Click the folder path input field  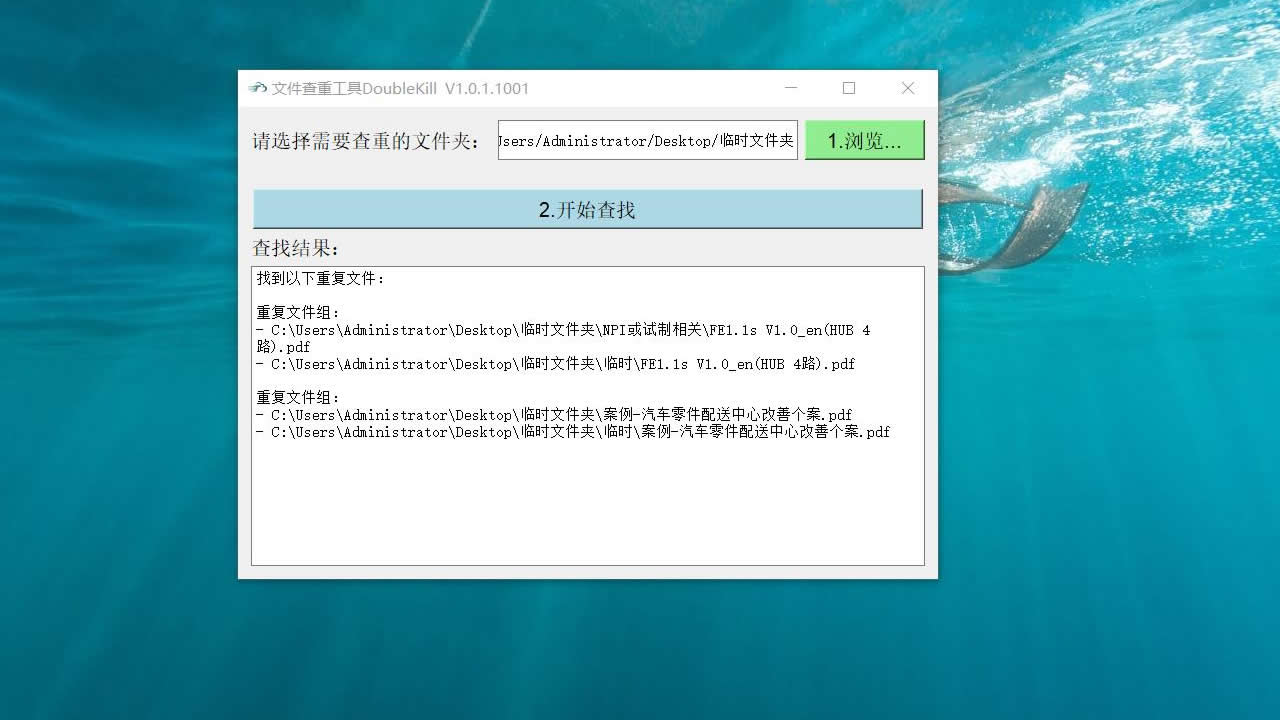click(646, 140)
